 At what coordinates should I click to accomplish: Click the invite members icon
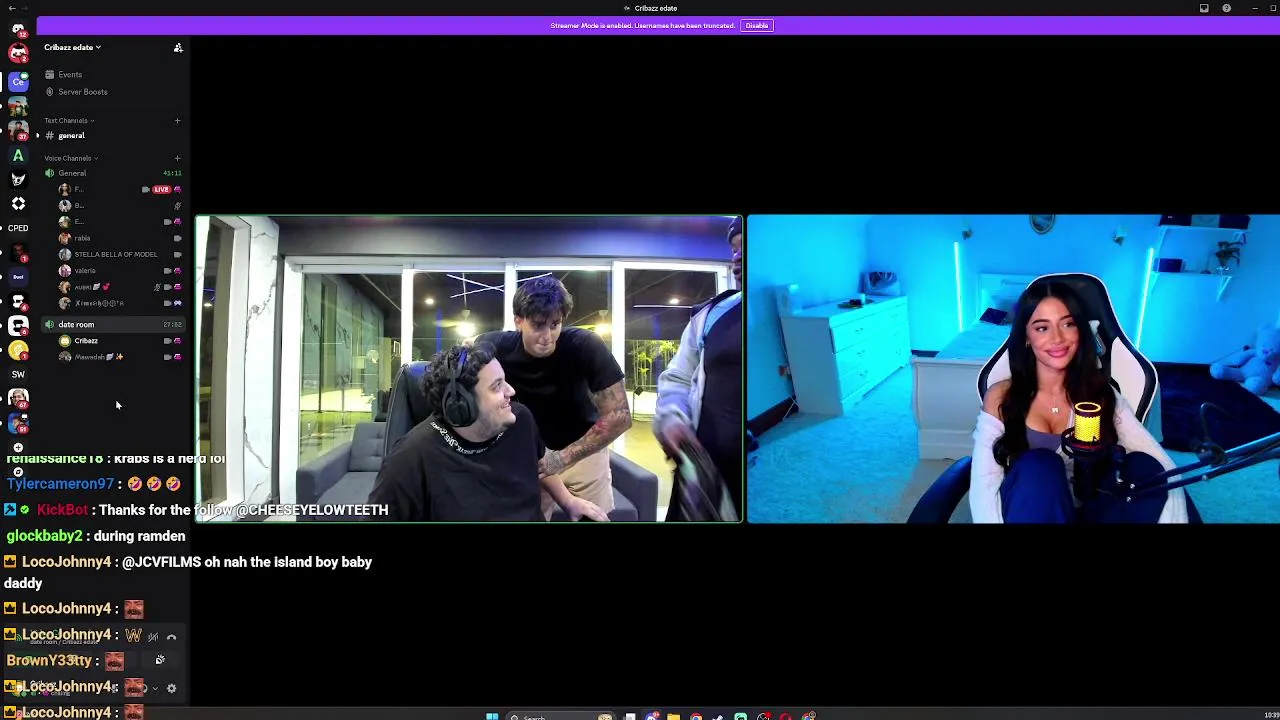pyautogui.click(x=178, y=47)
